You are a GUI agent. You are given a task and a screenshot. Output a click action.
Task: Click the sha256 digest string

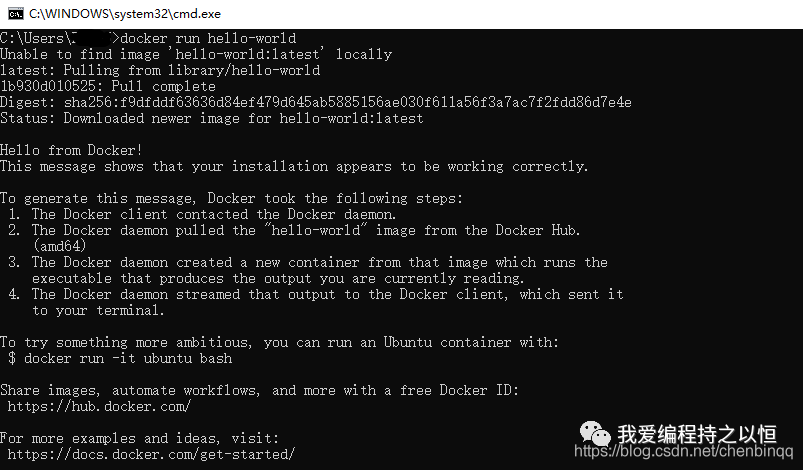click(347, 102)
